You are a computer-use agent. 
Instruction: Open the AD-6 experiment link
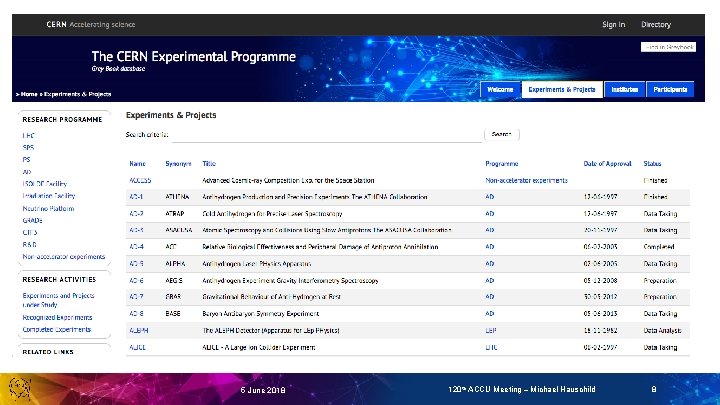tap(136, 281)
